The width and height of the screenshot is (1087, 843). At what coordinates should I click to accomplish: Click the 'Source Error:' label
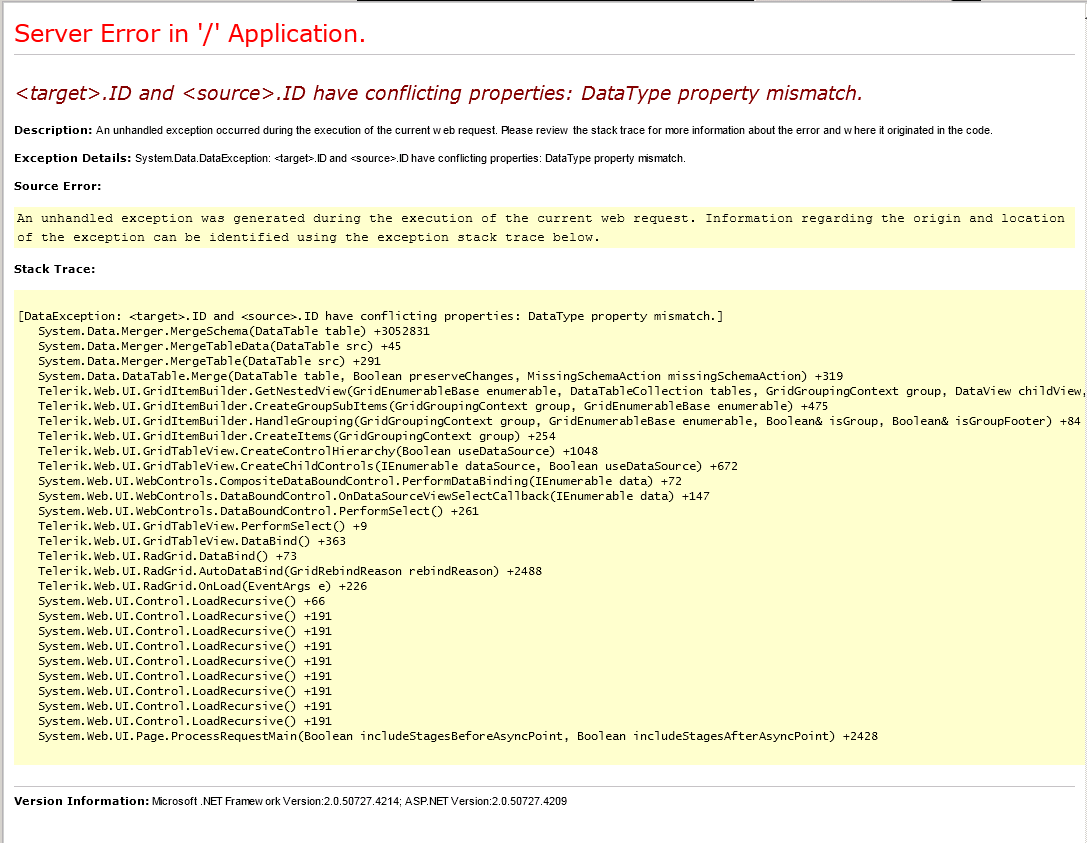58,186
